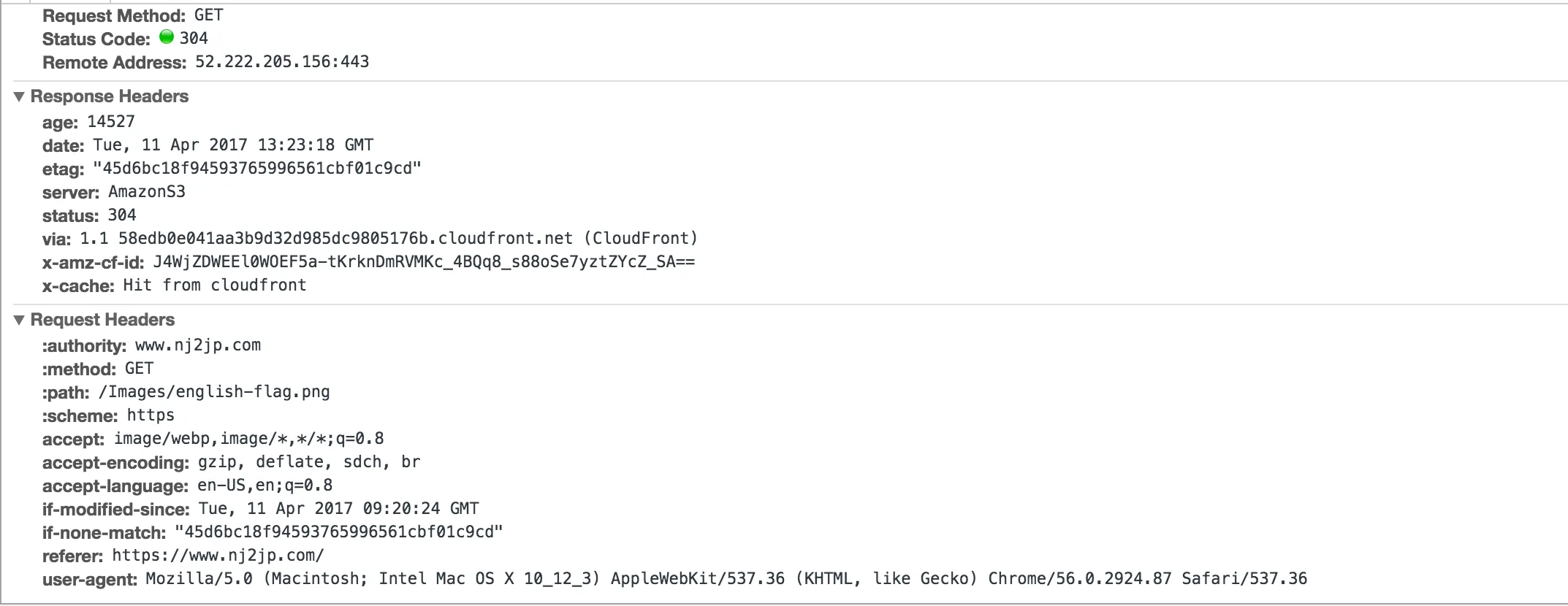Click the if-none-match hash value
The width and height of the screenshot is (1568, 606).
coord(339,532)
